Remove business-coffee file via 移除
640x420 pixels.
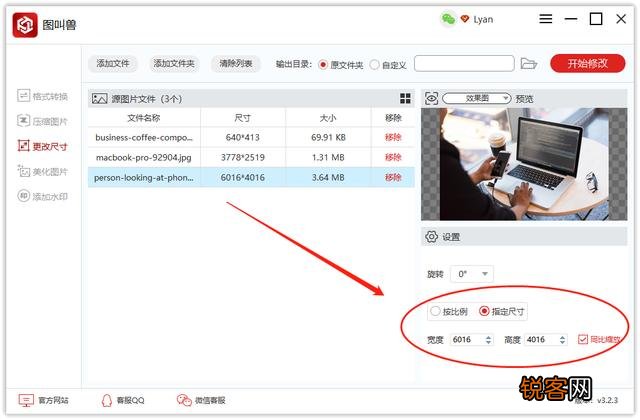tap(393, 138)
